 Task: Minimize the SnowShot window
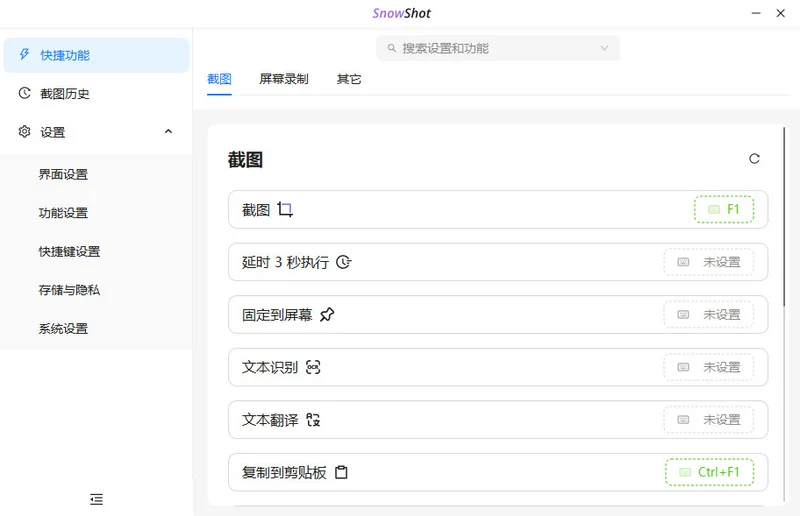pos(756,13)
